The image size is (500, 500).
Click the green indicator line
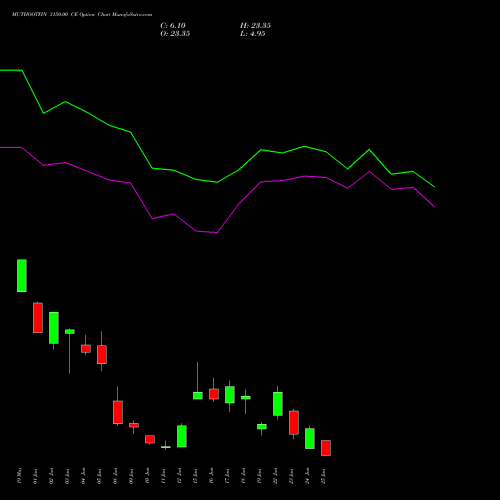[x=217, y=182]
